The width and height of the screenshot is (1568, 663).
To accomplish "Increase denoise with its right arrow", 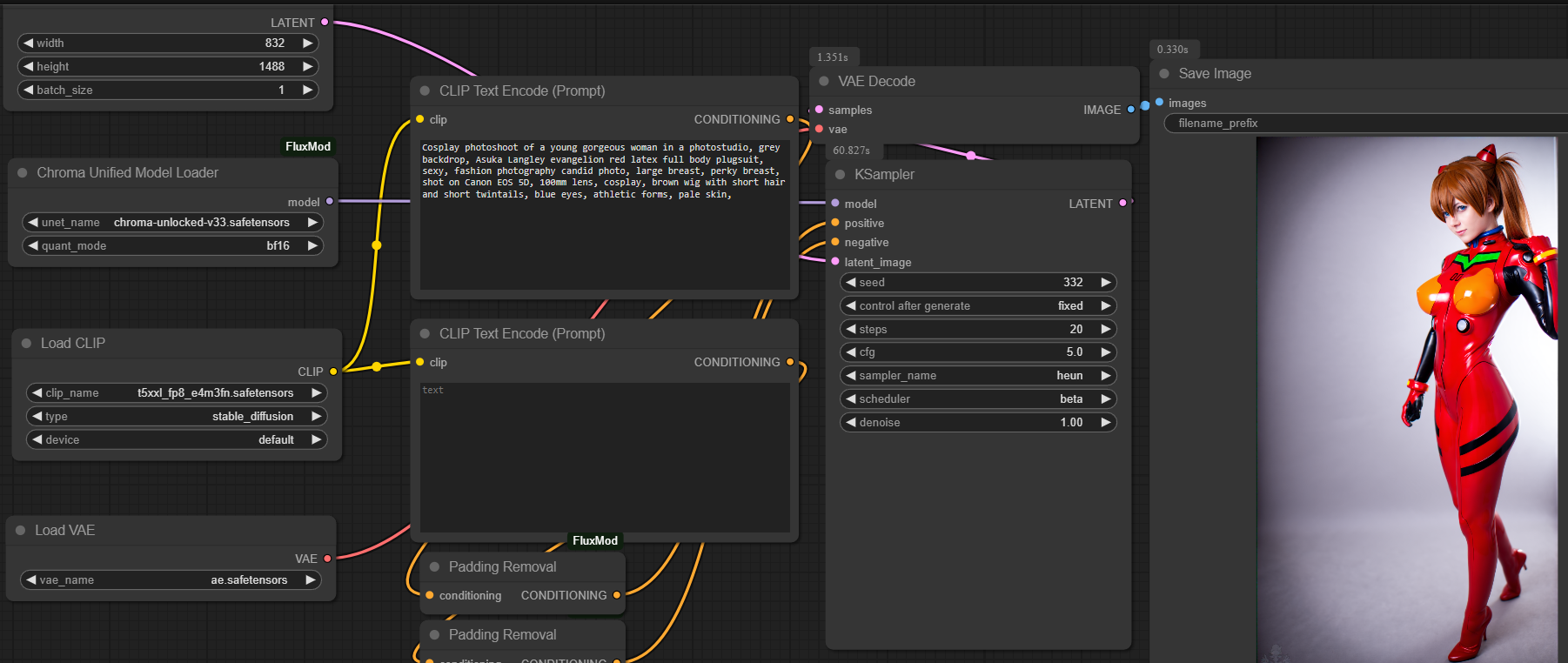I will click(x=1106, y=423).
